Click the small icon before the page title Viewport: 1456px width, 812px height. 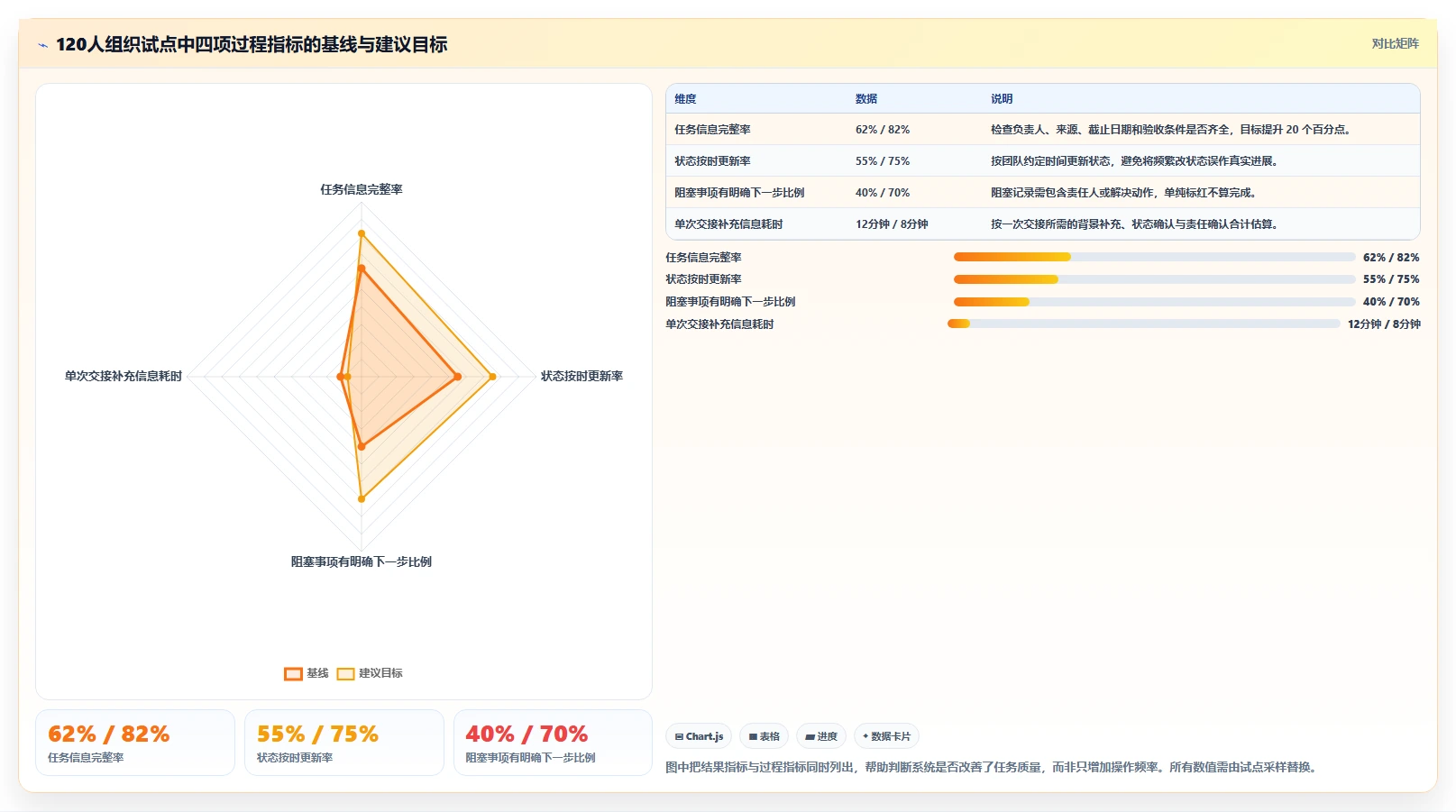42,45
